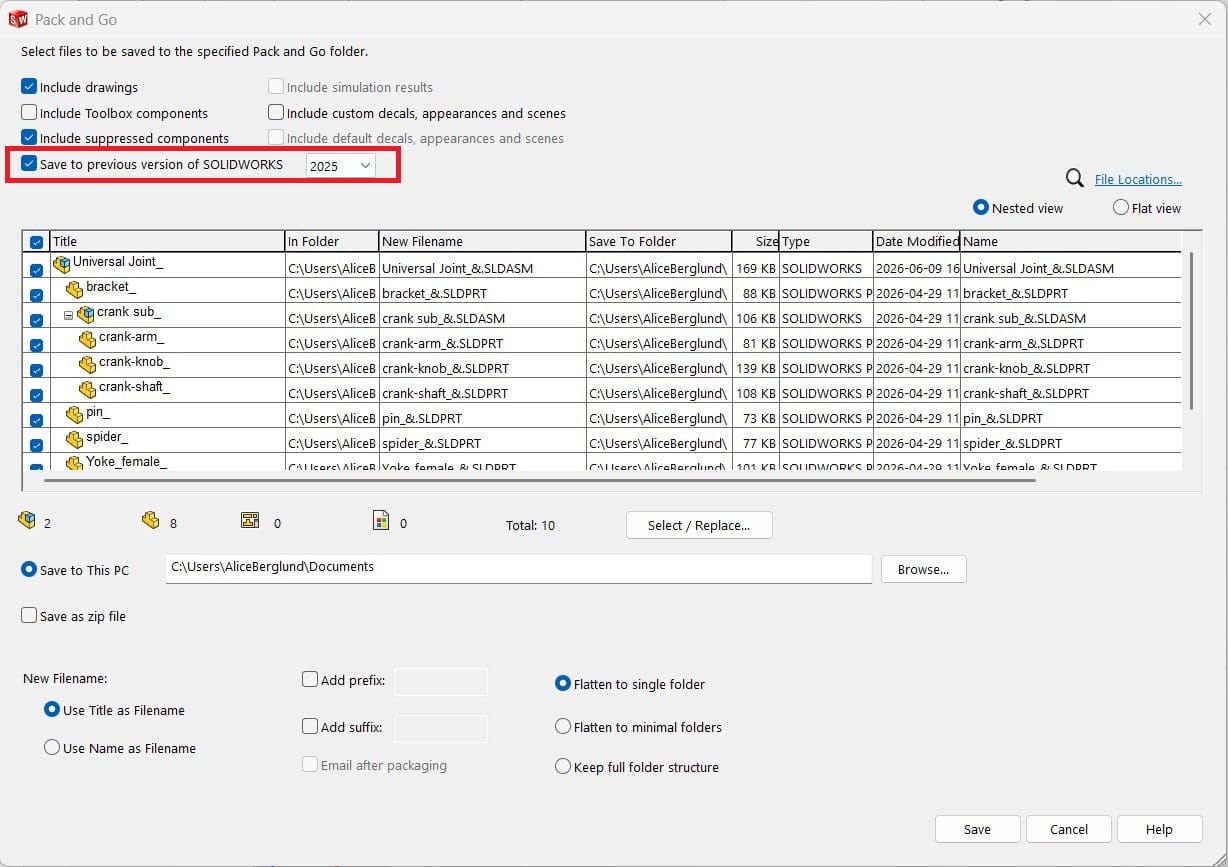Viewport: 1228px width, 867px height.
Task: Click the SOLIDWORKS logo in title bar
Action: click(17, 19)
